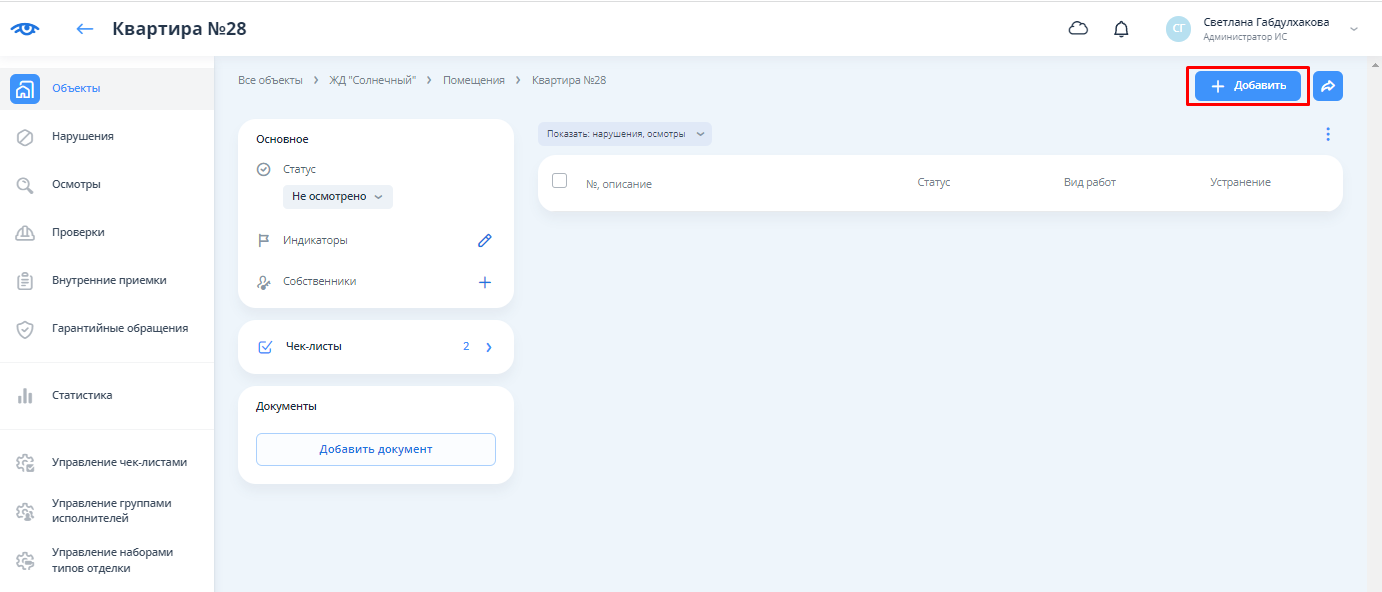This screenshot has height=592, width=1382.
Task: Open Чек-листы section via chevron
Action: click(x=489, y=347)
